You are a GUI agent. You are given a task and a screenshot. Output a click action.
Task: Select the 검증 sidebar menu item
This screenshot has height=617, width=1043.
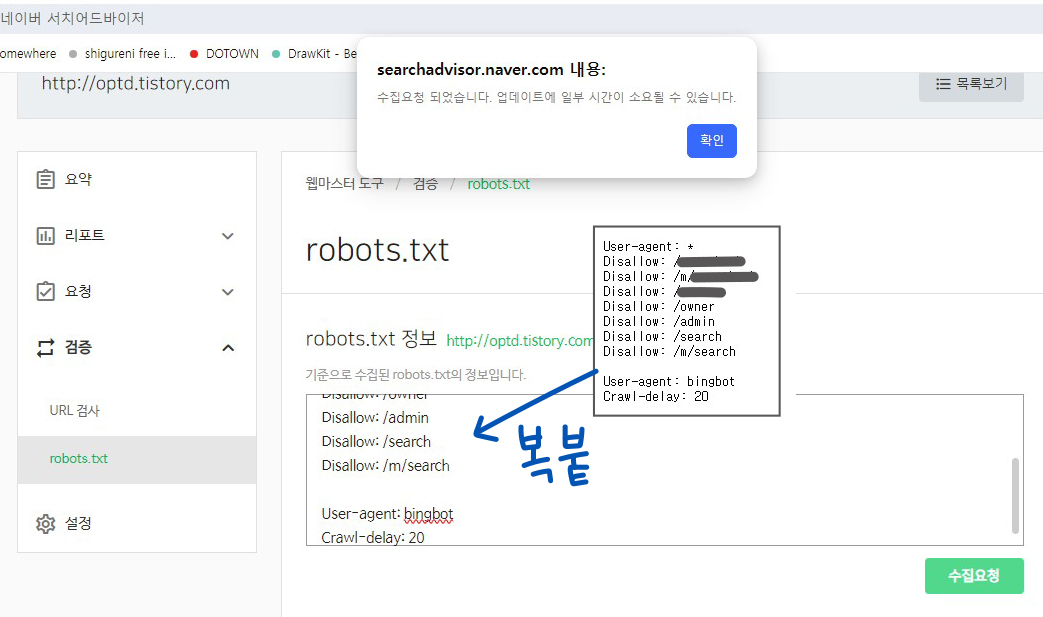point(137,348)
